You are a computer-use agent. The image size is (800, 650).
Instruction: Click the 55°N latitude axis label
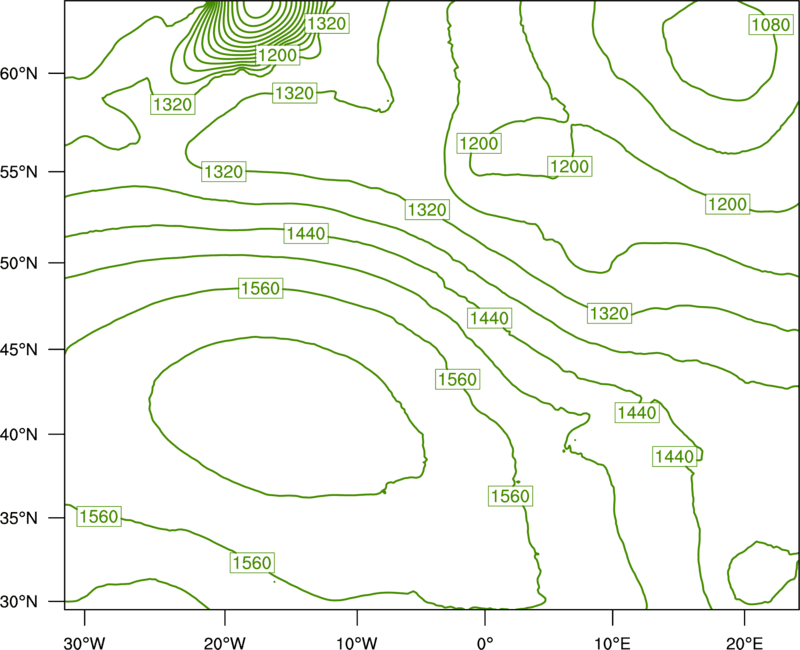[19, 171]
